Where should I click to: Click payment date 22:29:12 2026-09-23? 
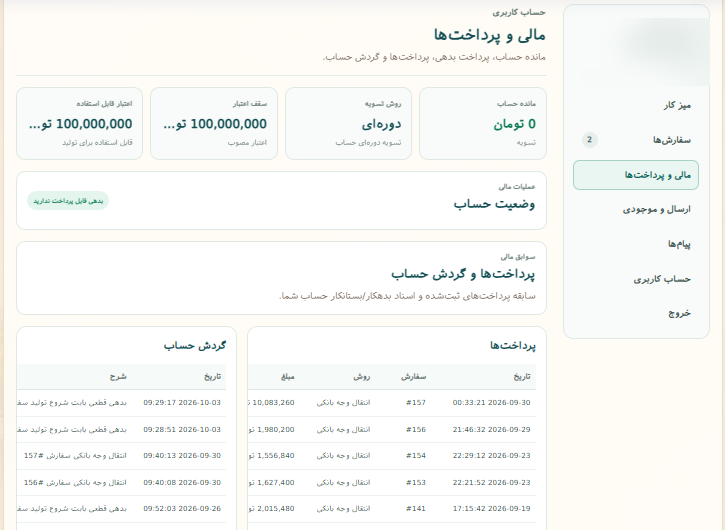[x=492, y=456]
